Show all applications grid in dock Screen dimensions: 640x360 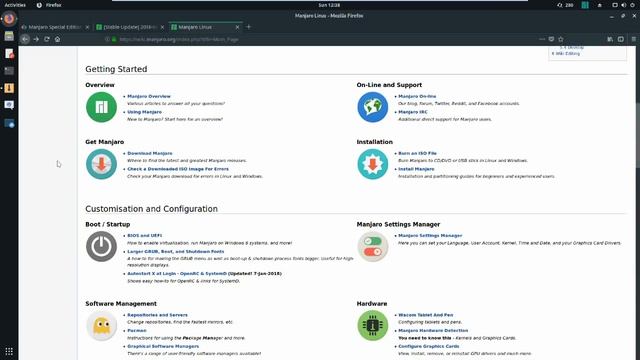[x=9, y=351]
